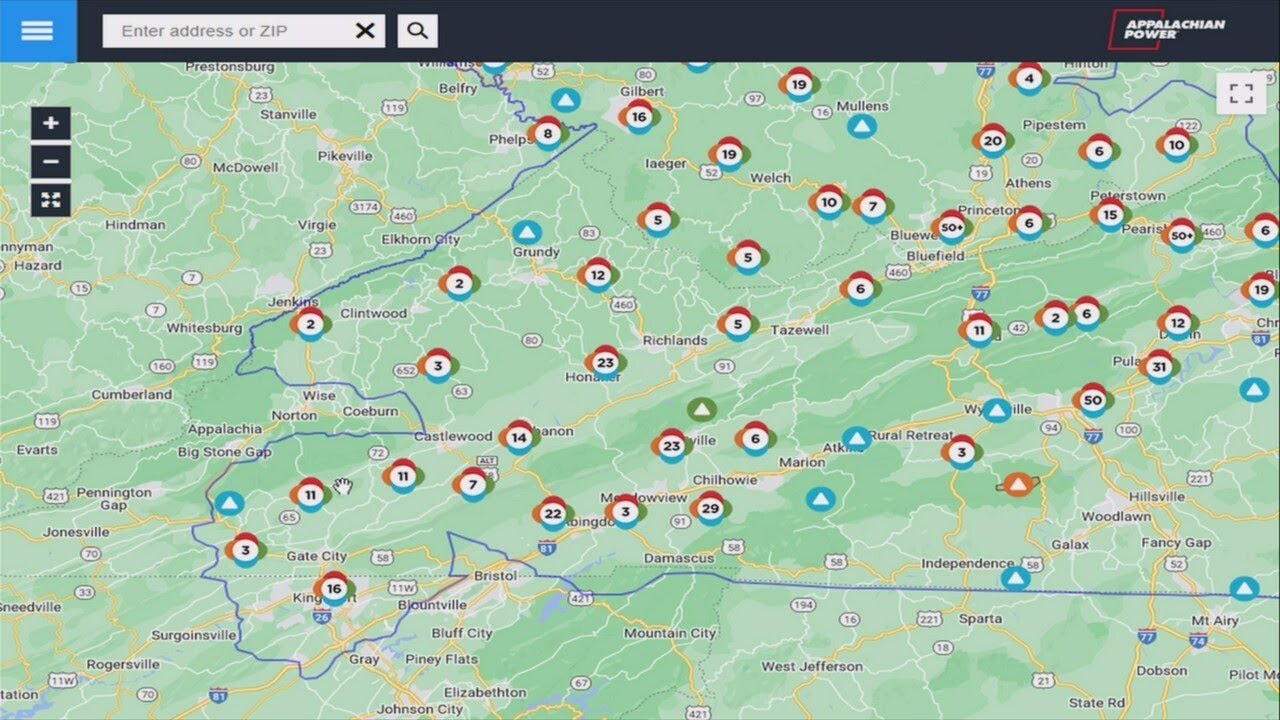This screenshot has height=720, width=1280.
Task: Click the orange triangle outage marker
Action: click(x=1018, y=486)
